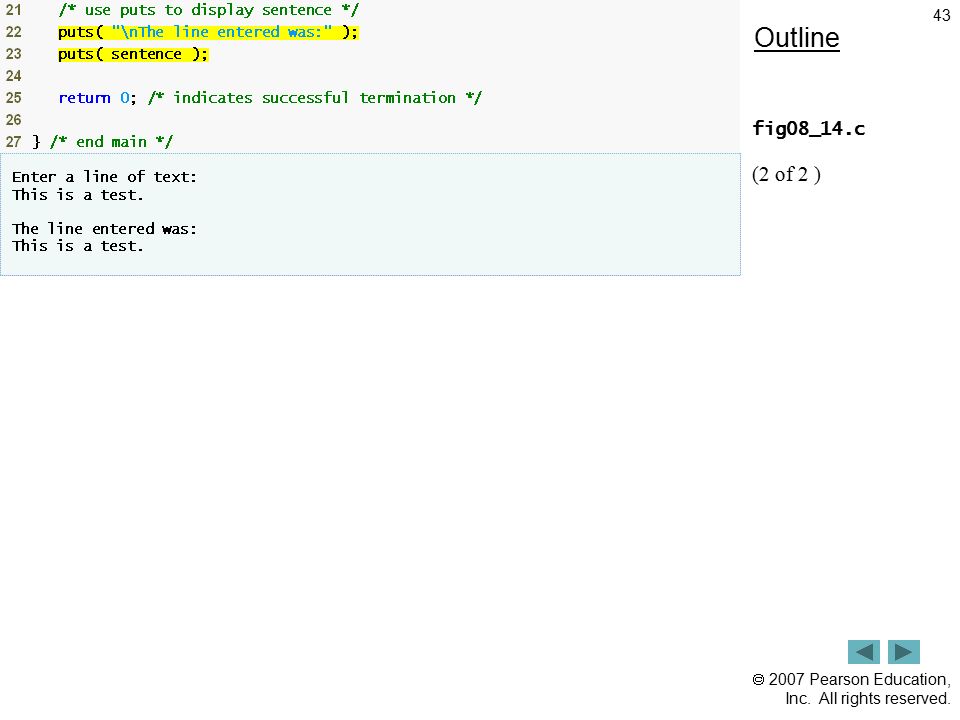This screenshot has height=720, width=960.
Task: Click the first 'This is a test.' output line
Action: [x=77, y=195]
